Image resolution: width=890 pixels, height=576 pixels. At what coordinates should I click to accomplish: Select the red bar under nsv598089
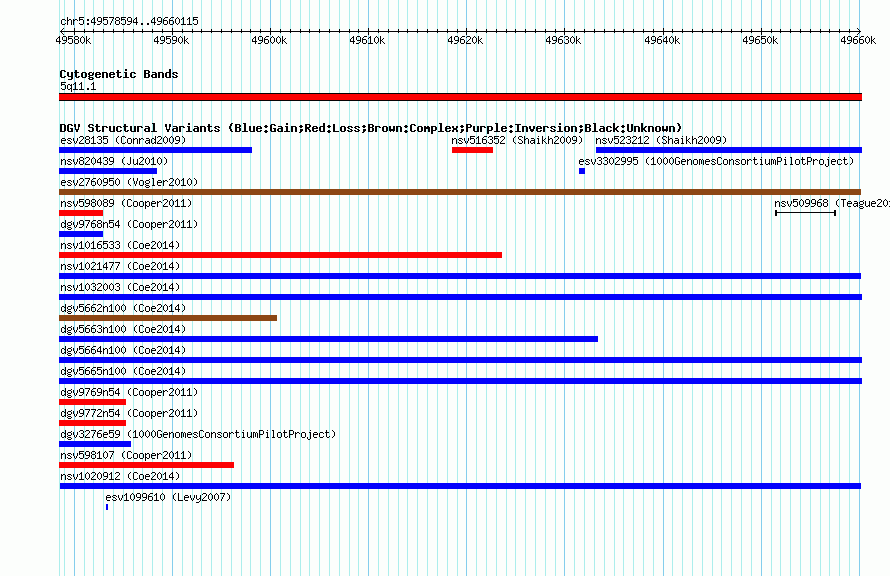click(81, 213)
